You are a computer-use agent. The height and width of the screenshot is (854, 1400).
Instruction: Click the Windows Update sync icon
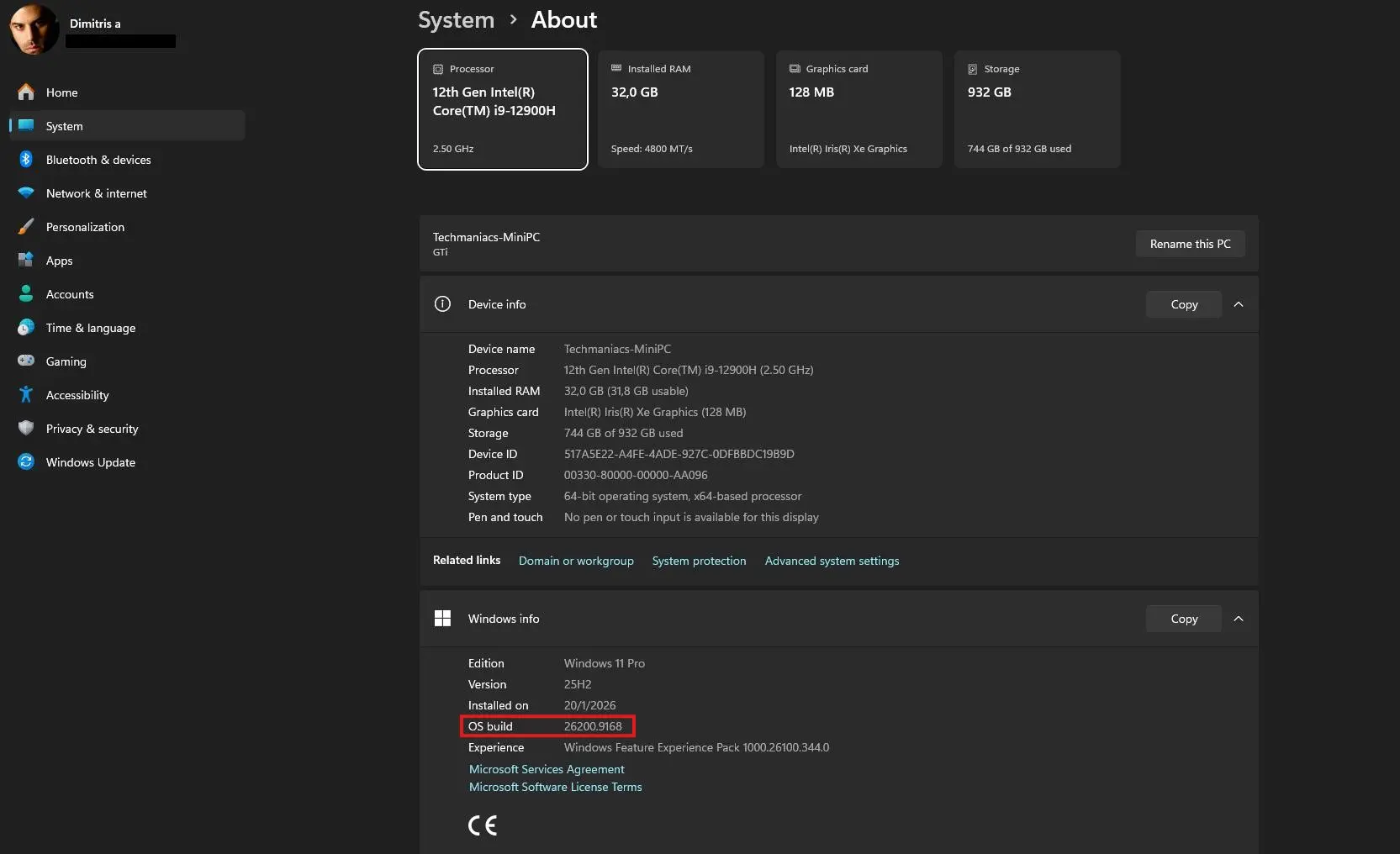(26, 462)
